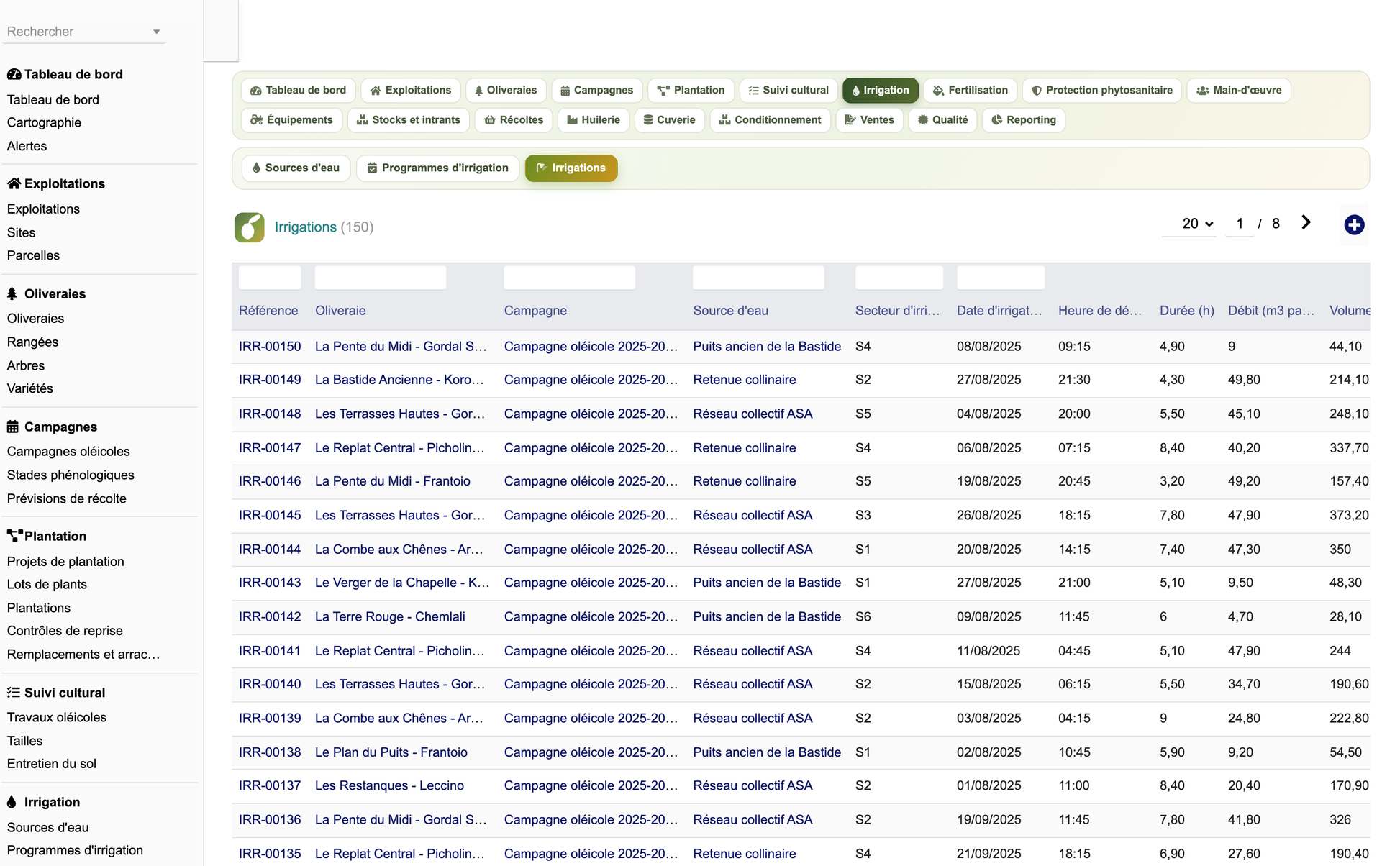This screenshot has height=866, width=1400.
Task: Click the Référence column filter field
Action: [270, 278]
